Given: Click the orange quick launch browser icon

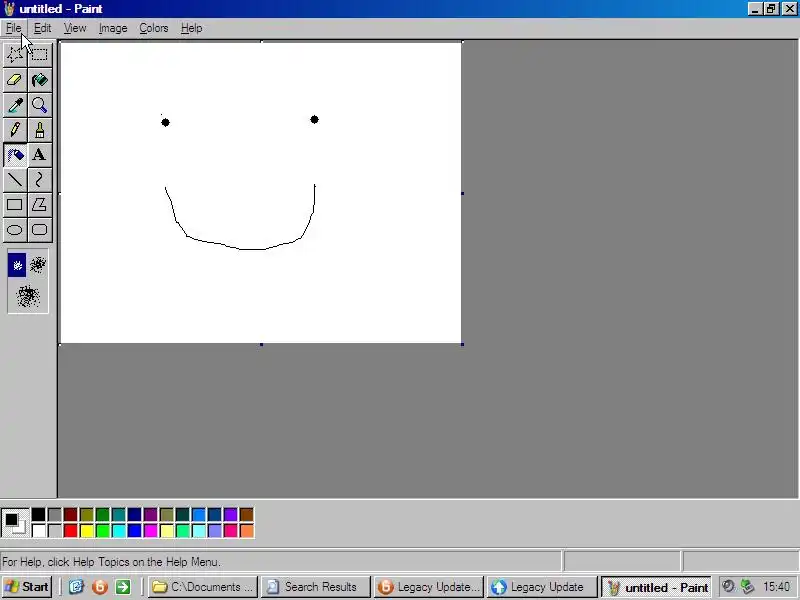Looking at the screenshot, I should (x=99, y=587).
